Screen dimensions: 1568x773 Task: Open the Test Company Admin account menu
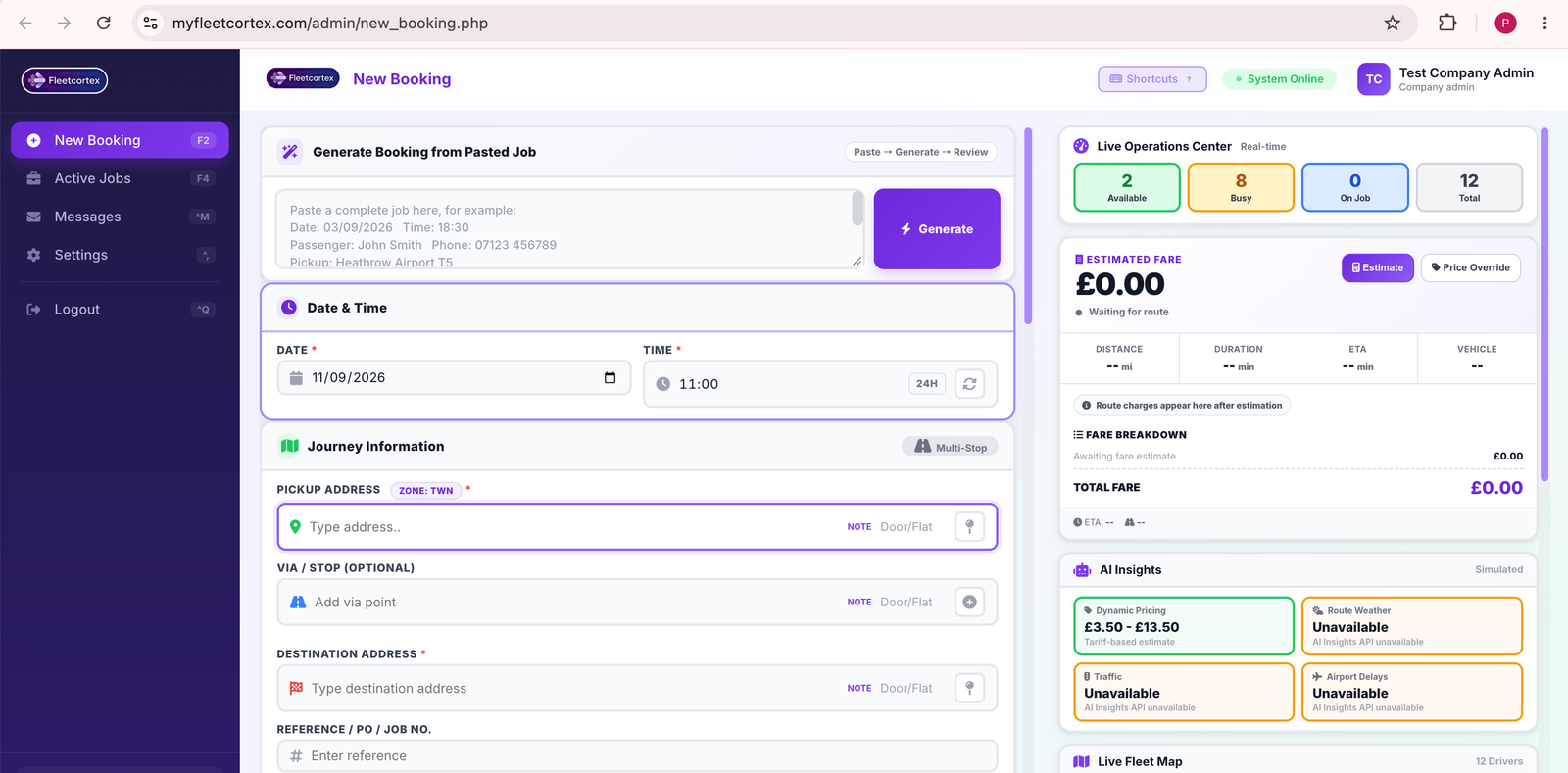click(x=1445, y=79)
